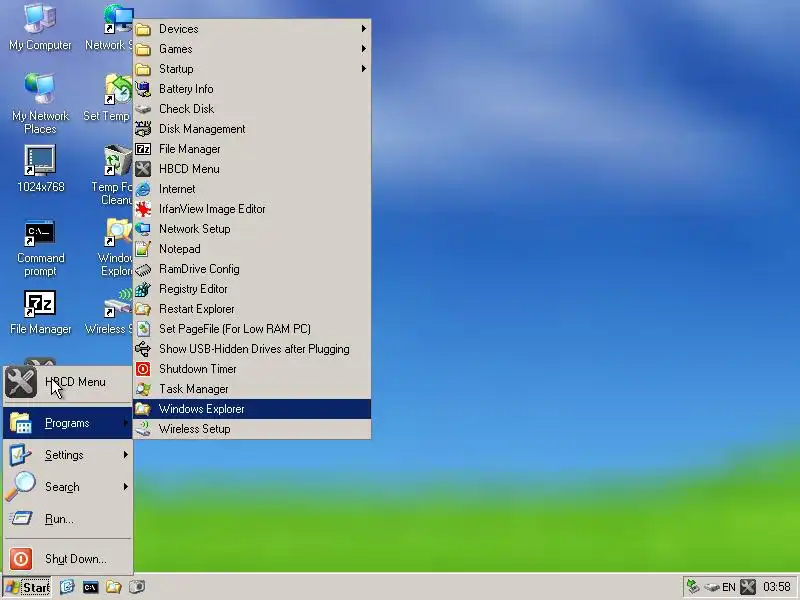Click Shut Down... in the Start menu
Screen dimensions: 800x600
68,559
